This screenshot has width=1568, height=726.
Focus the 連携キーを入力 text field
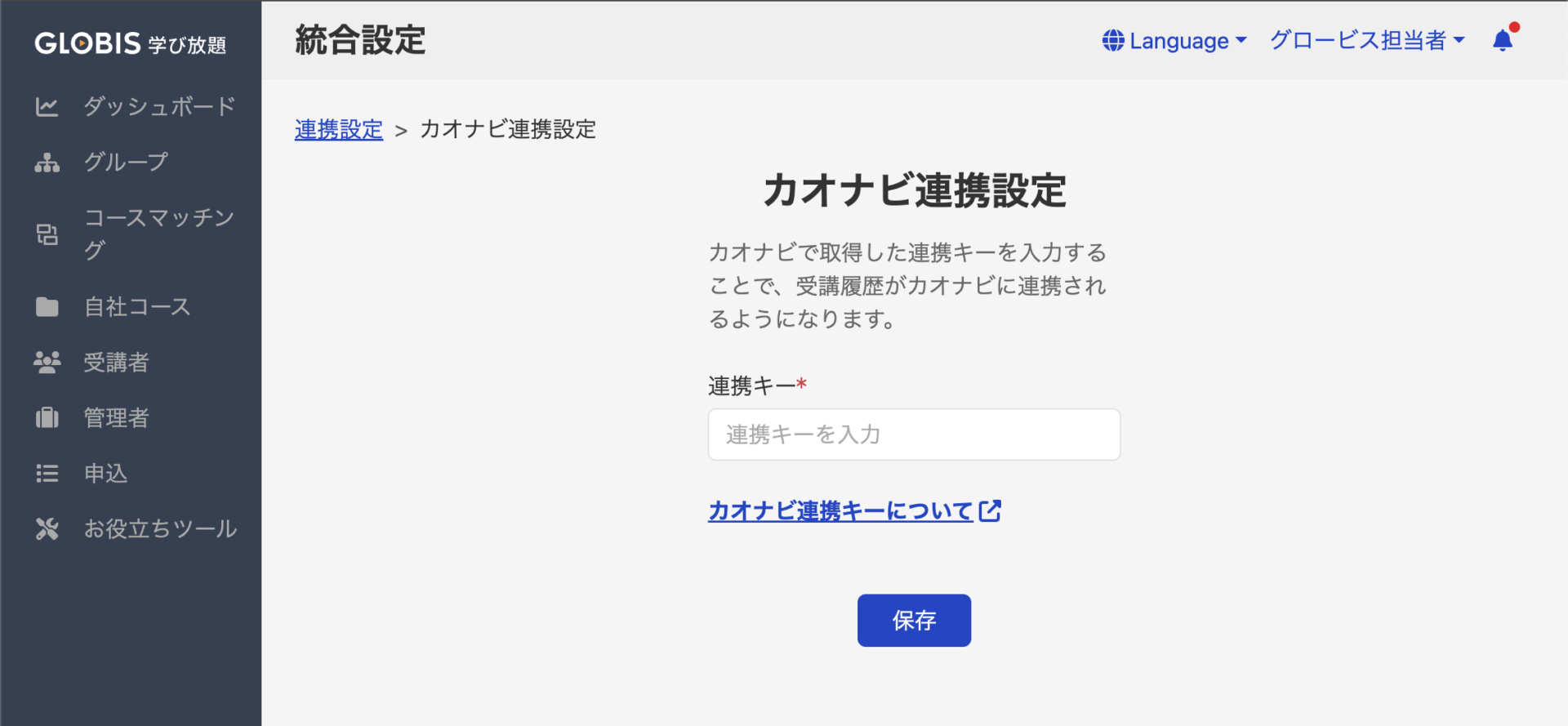click(x=914, y=434)
